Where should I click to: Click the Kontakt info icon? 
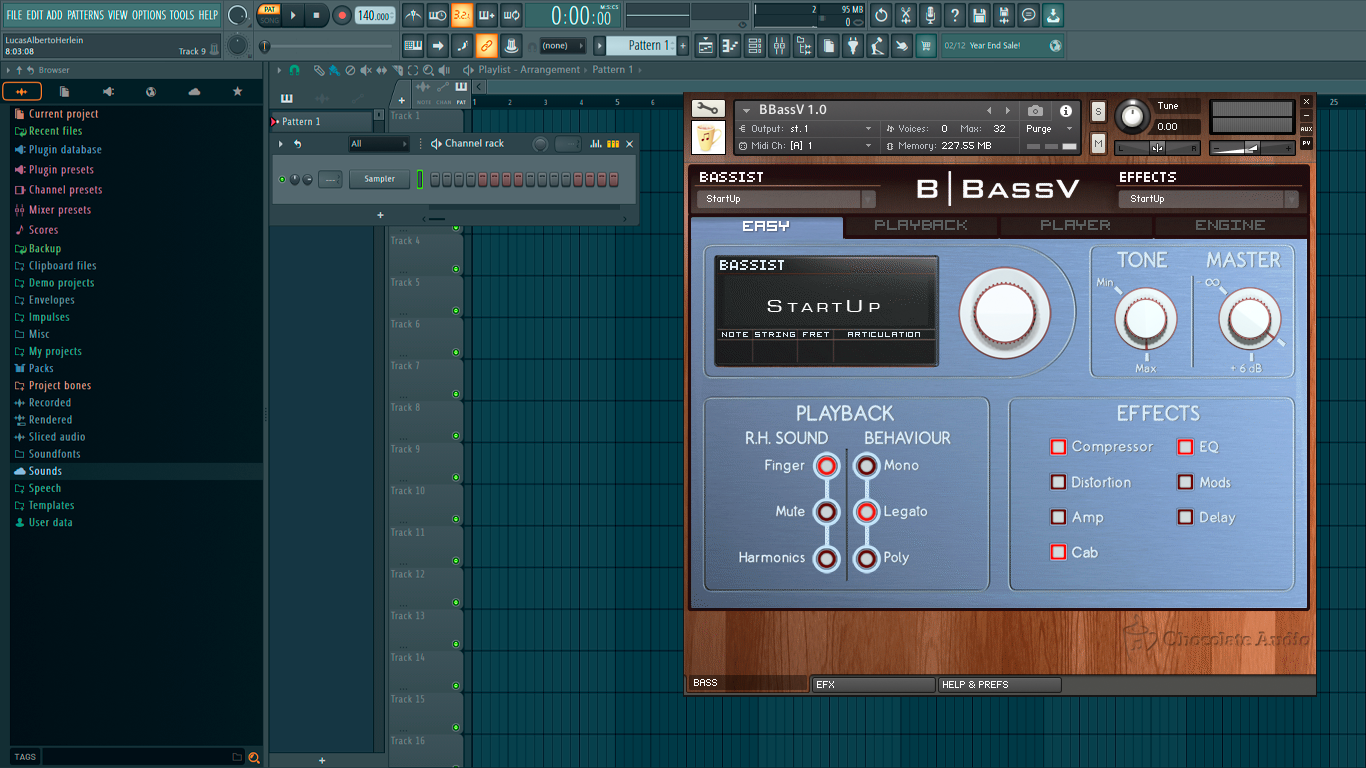coord(1066,111)
